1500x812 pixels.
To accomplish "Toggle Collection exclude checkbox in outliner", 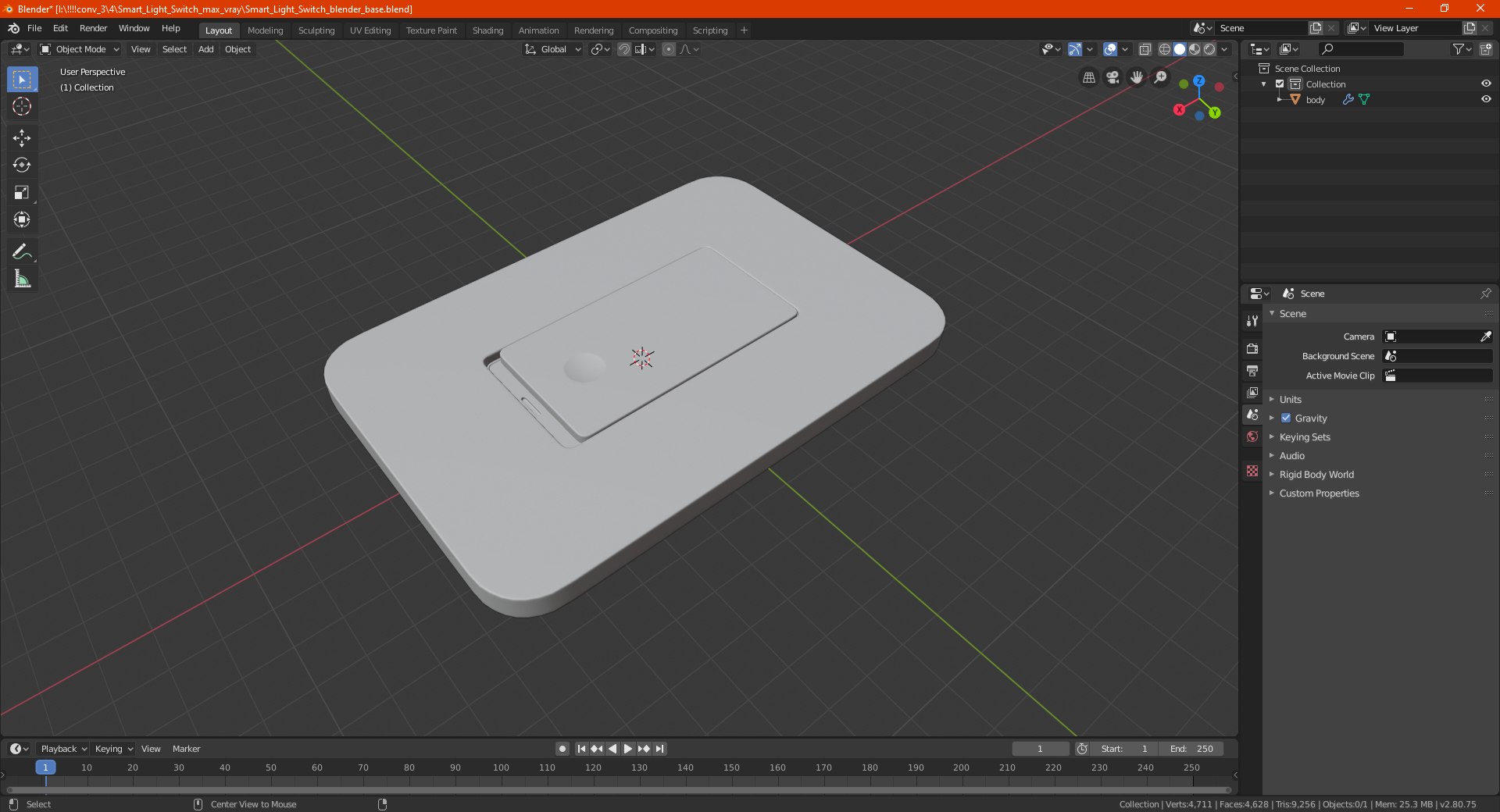I will [x=1280, y=84].
